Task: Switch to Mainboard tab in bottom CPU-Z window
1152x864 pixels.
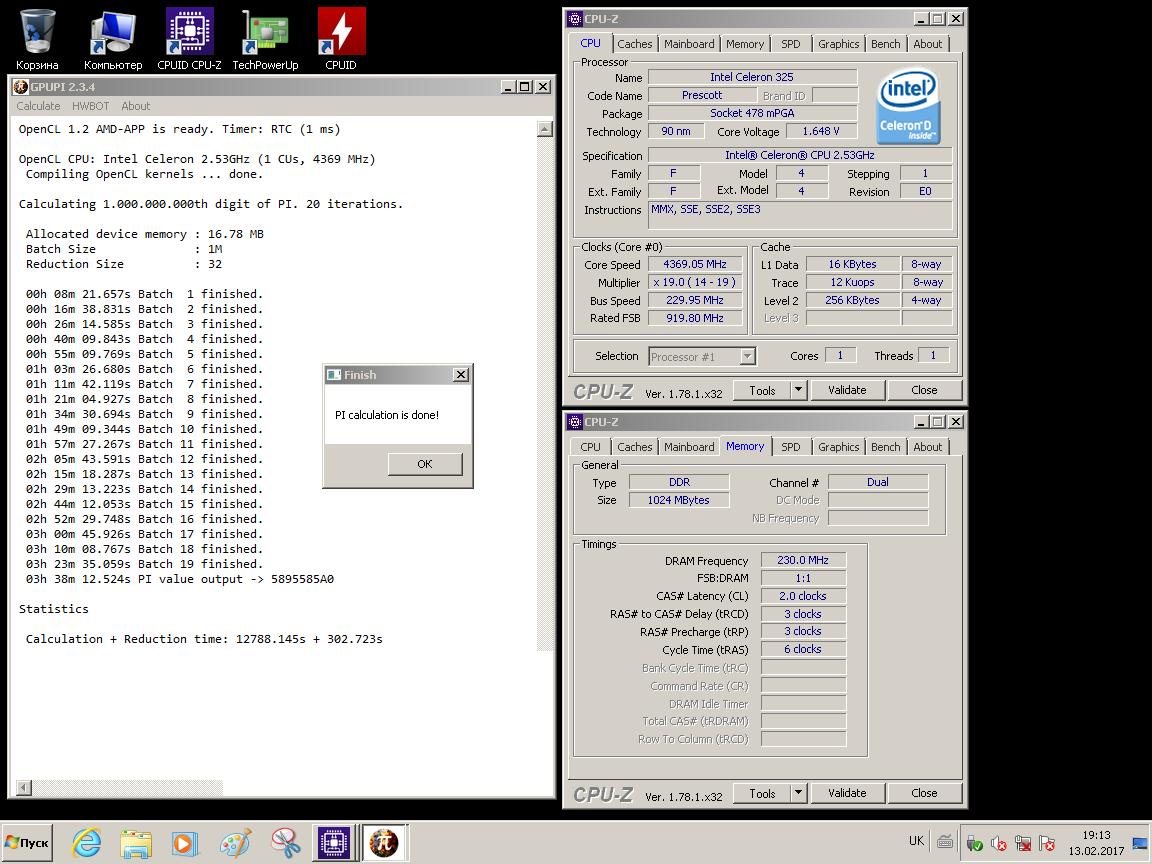Action: point(688,447)
